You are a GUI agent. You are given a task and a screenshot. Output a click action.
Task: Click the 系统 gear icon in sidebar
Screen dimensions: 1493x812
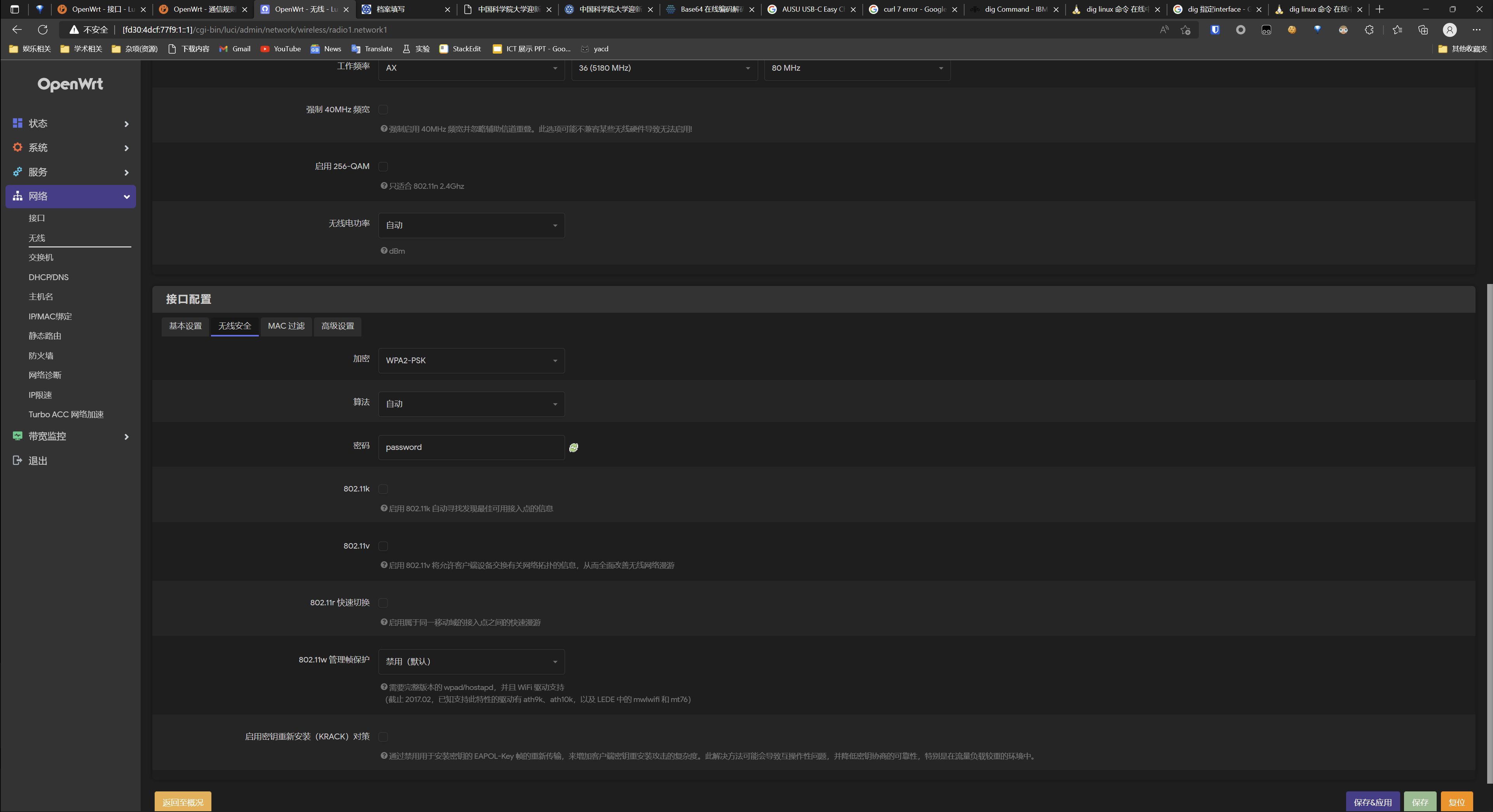point(17,148)
